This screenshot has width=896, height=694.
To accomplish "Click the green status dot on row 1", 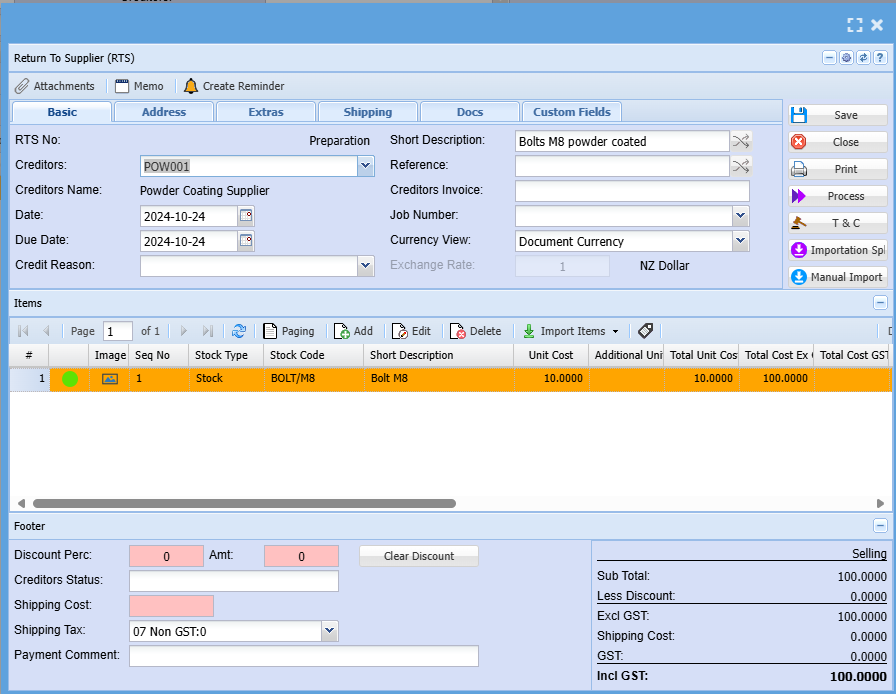I will (x=70, y=379).
